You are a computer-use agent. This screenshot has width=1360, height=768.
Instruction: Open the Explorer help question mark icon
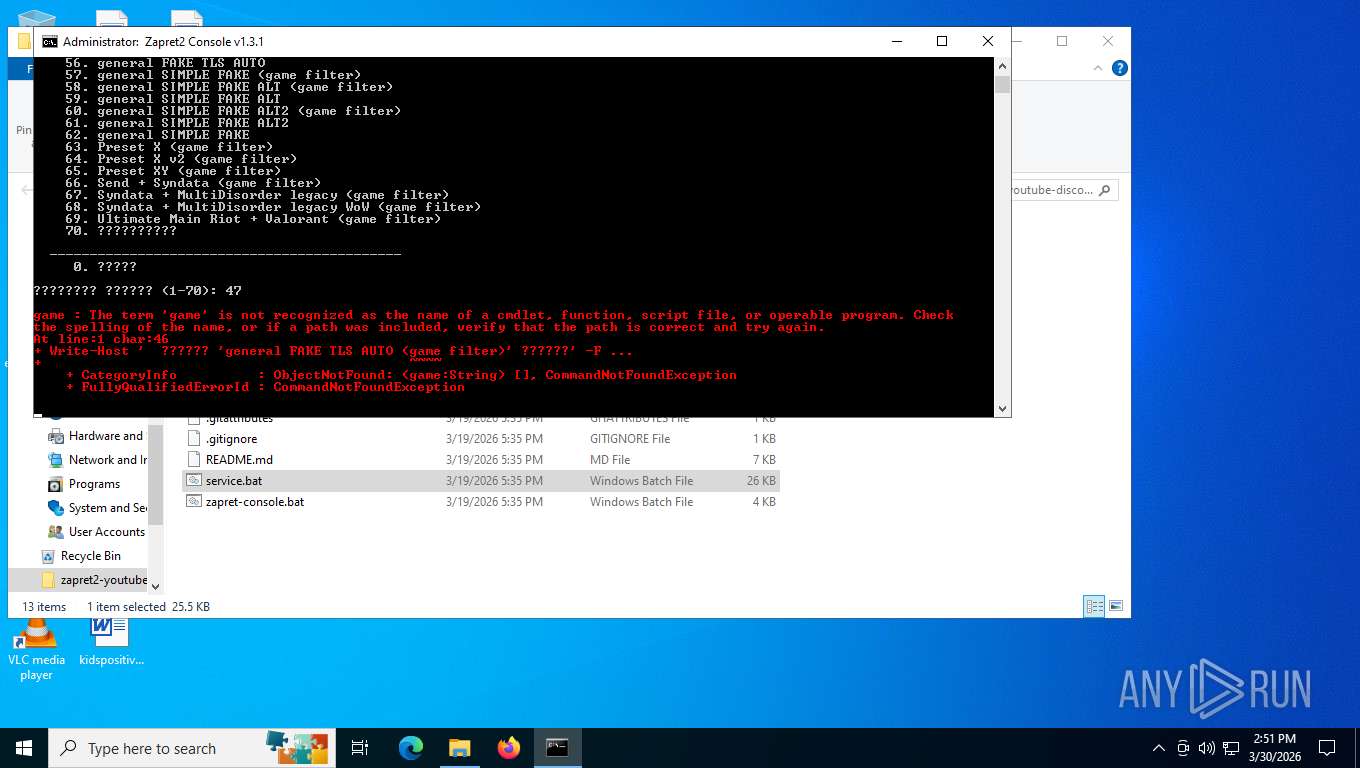point(1120,68)
